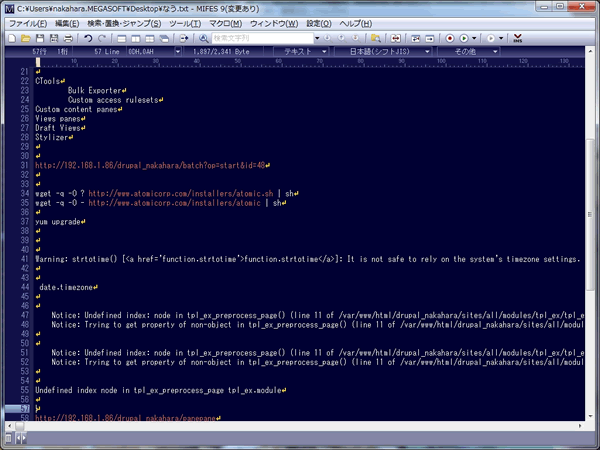Start macro recording with the red record icon
Viewport: 600px width, 450px height.
click(x=451, y=37)
